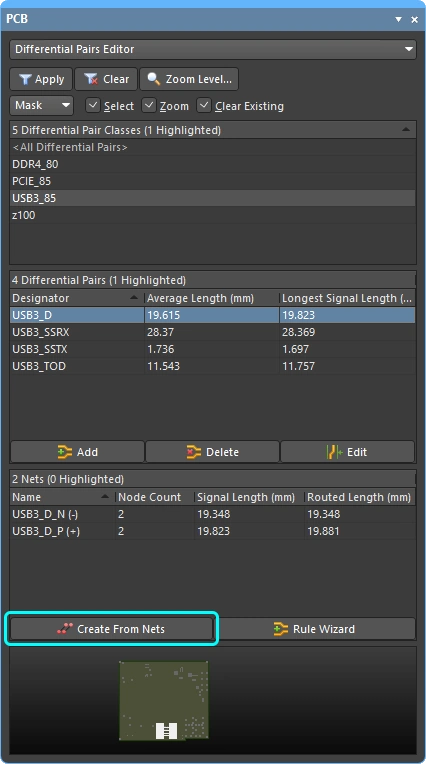The height and width of the screenshot is (764, 426).
Task: Toggle the Select checkbox
Action: coord(93,105)
